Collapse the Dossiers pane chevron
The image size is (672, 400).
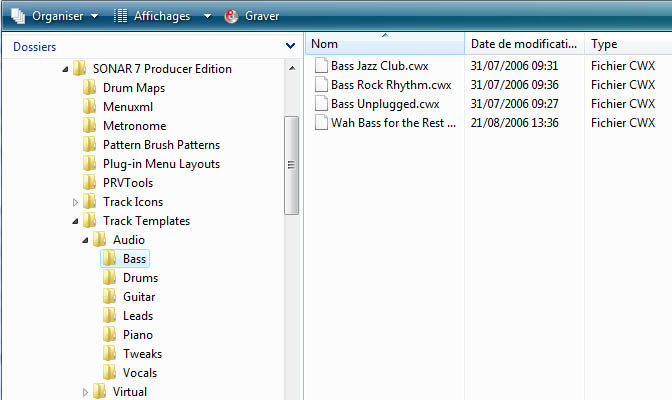click(x=290, y=45)
